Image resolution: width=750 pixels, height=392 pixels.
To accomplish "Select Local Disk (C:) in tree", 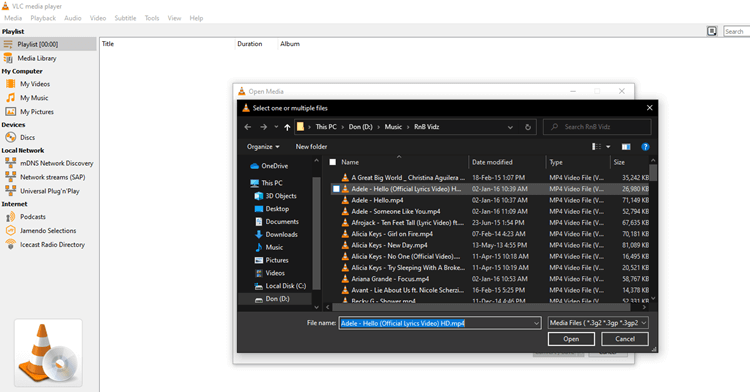I will tap(286, 286).
